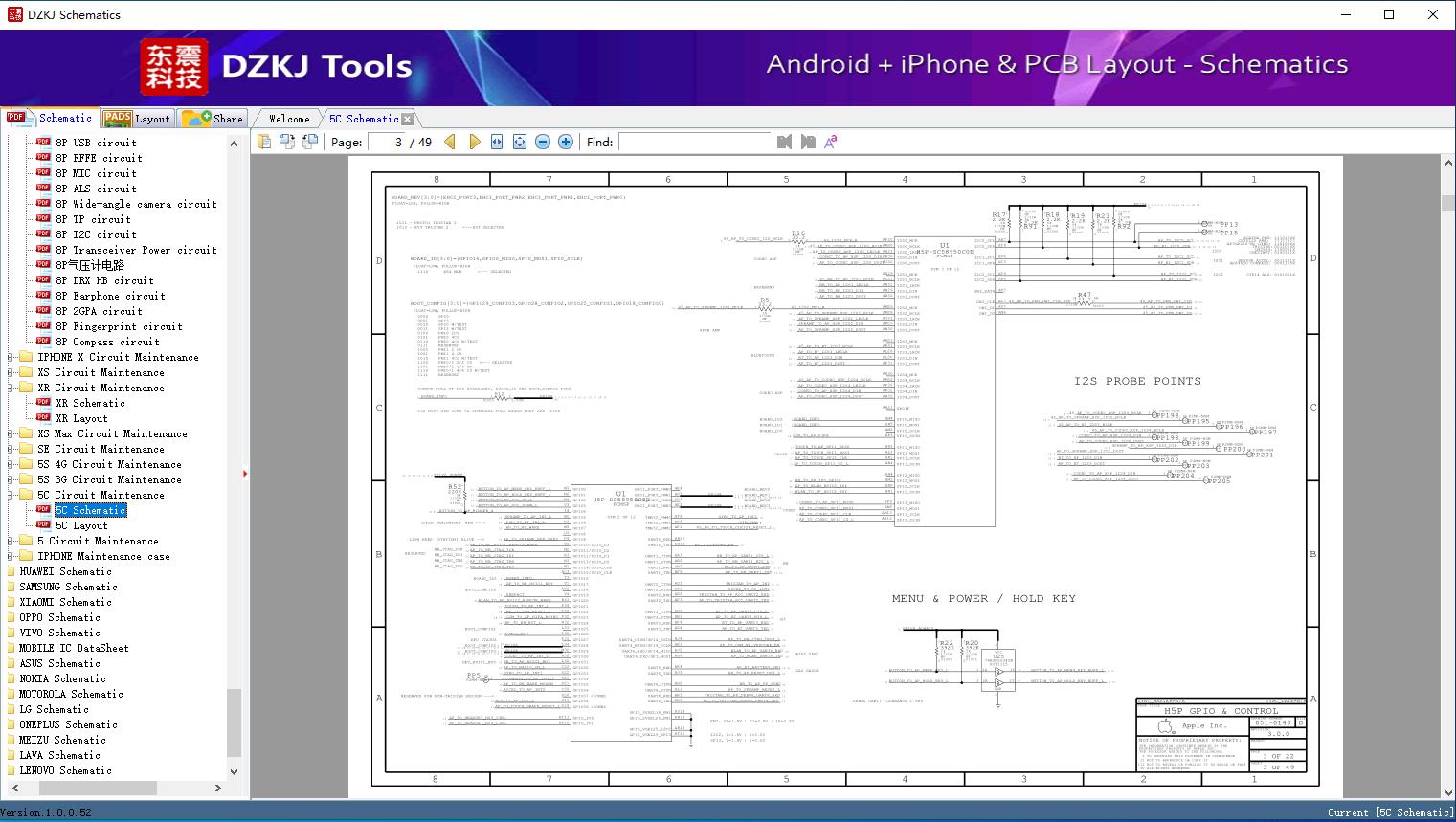Click the "Version:1.0.0.52" status text
This screenshot has width=1456, height=822.
47,812
